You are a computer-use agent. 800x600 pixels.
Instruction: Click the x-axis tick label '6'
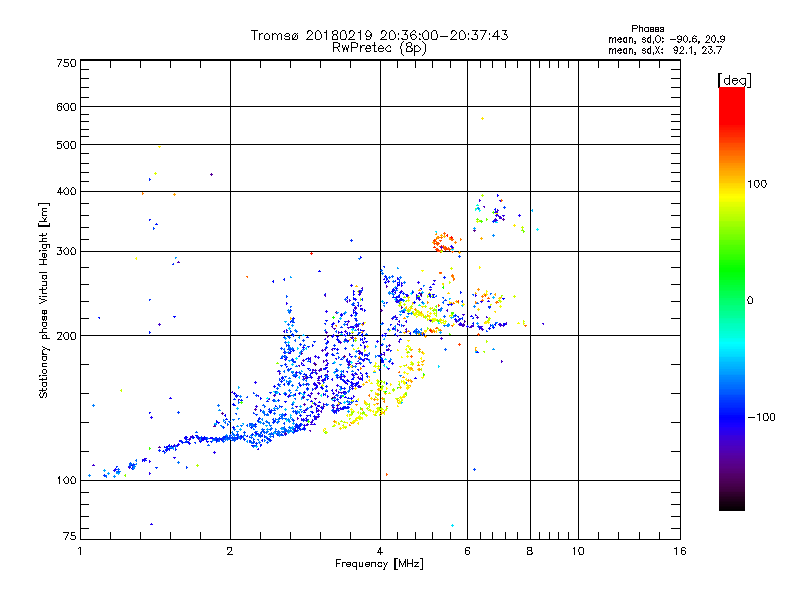click(x=467, y=551)
